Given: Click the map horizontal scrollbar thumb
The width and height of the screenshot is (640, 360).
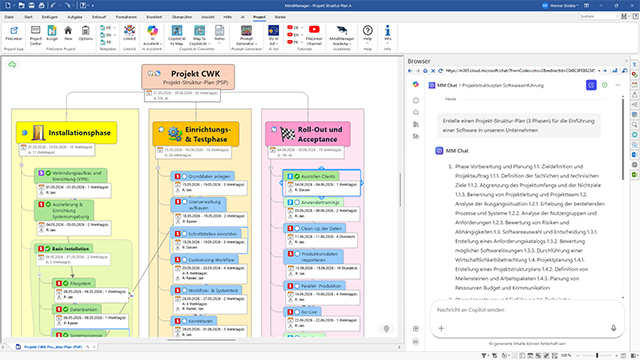Looking at the screenshot, I should click(x=201, y=340).
